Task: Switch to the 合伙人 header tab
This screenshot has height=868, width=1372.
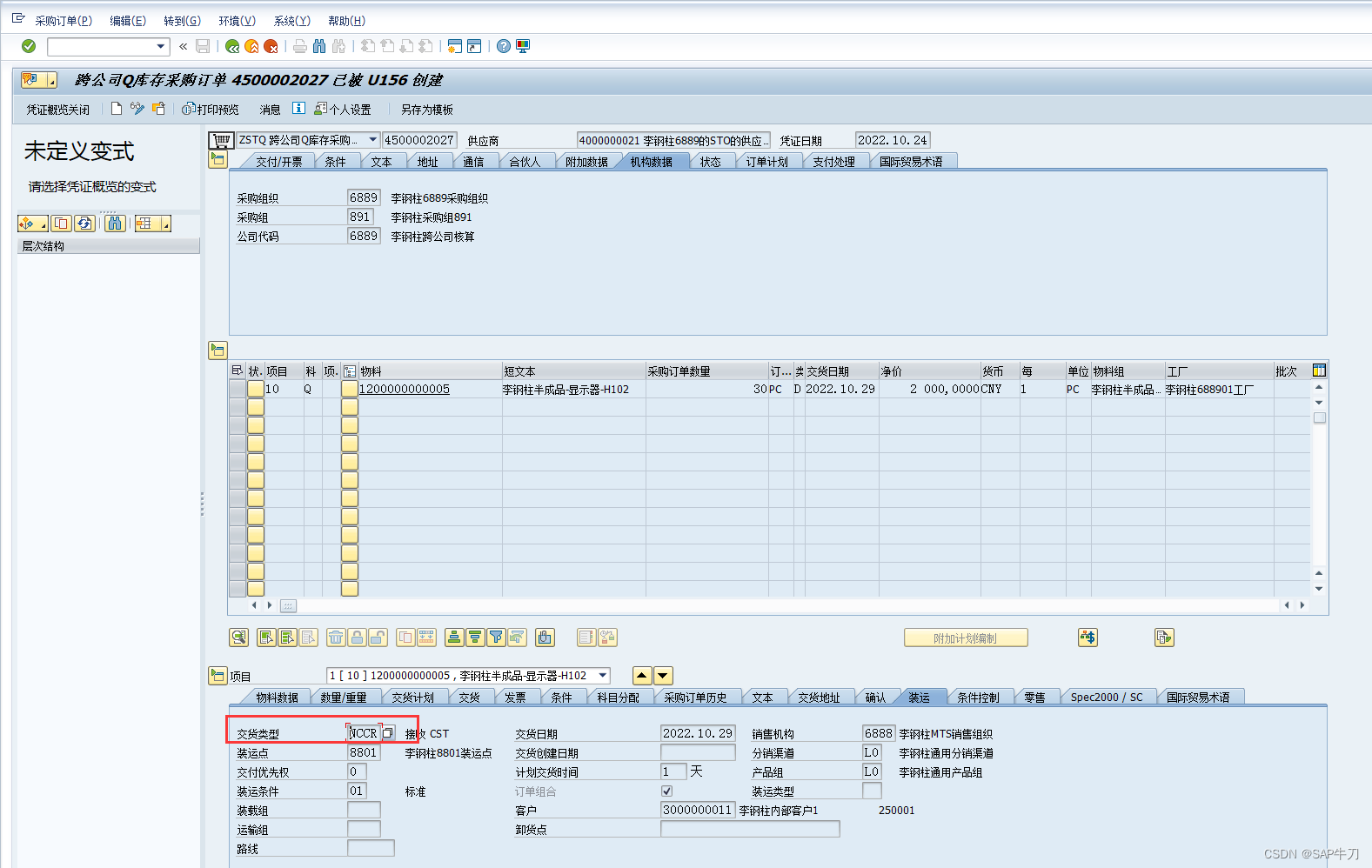Action: [x=525, y=162]
